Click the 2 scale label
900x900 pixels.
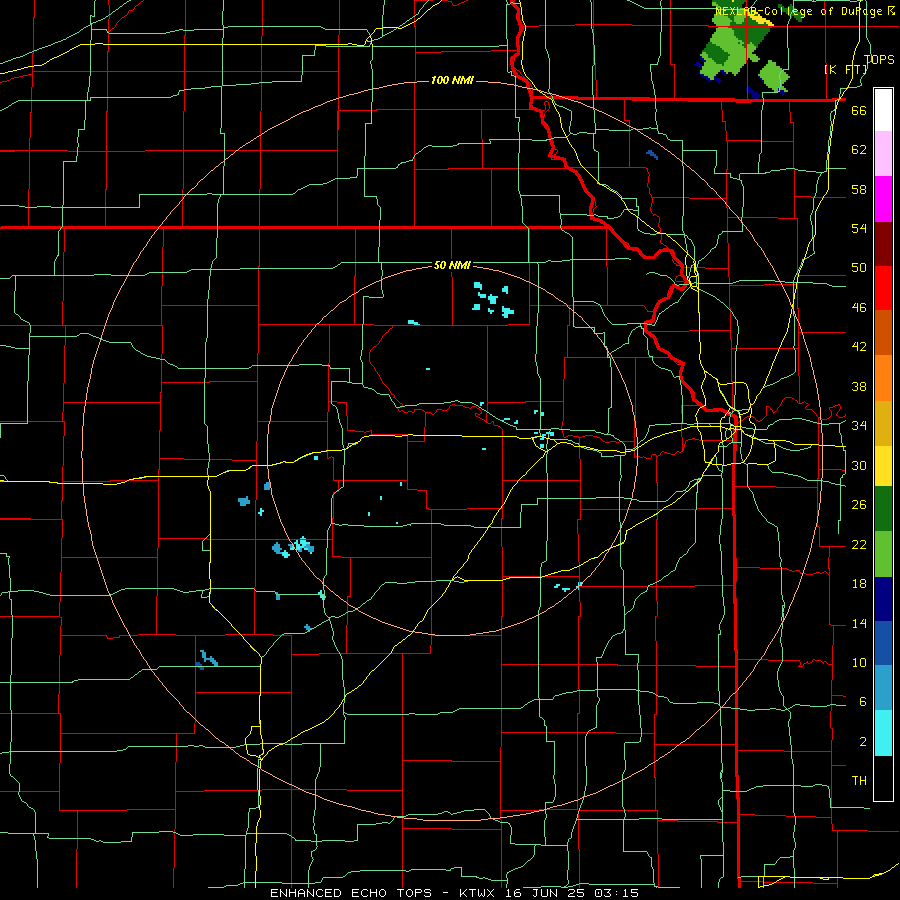point(862,741)
